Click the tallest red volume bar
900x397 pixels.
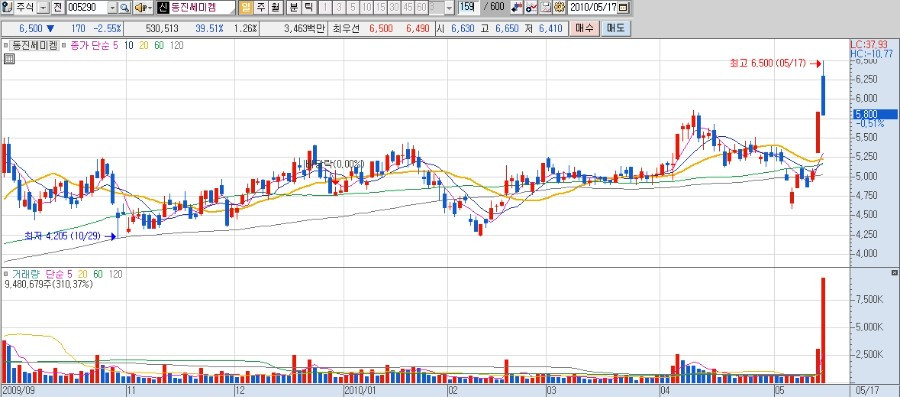[823, 330]
